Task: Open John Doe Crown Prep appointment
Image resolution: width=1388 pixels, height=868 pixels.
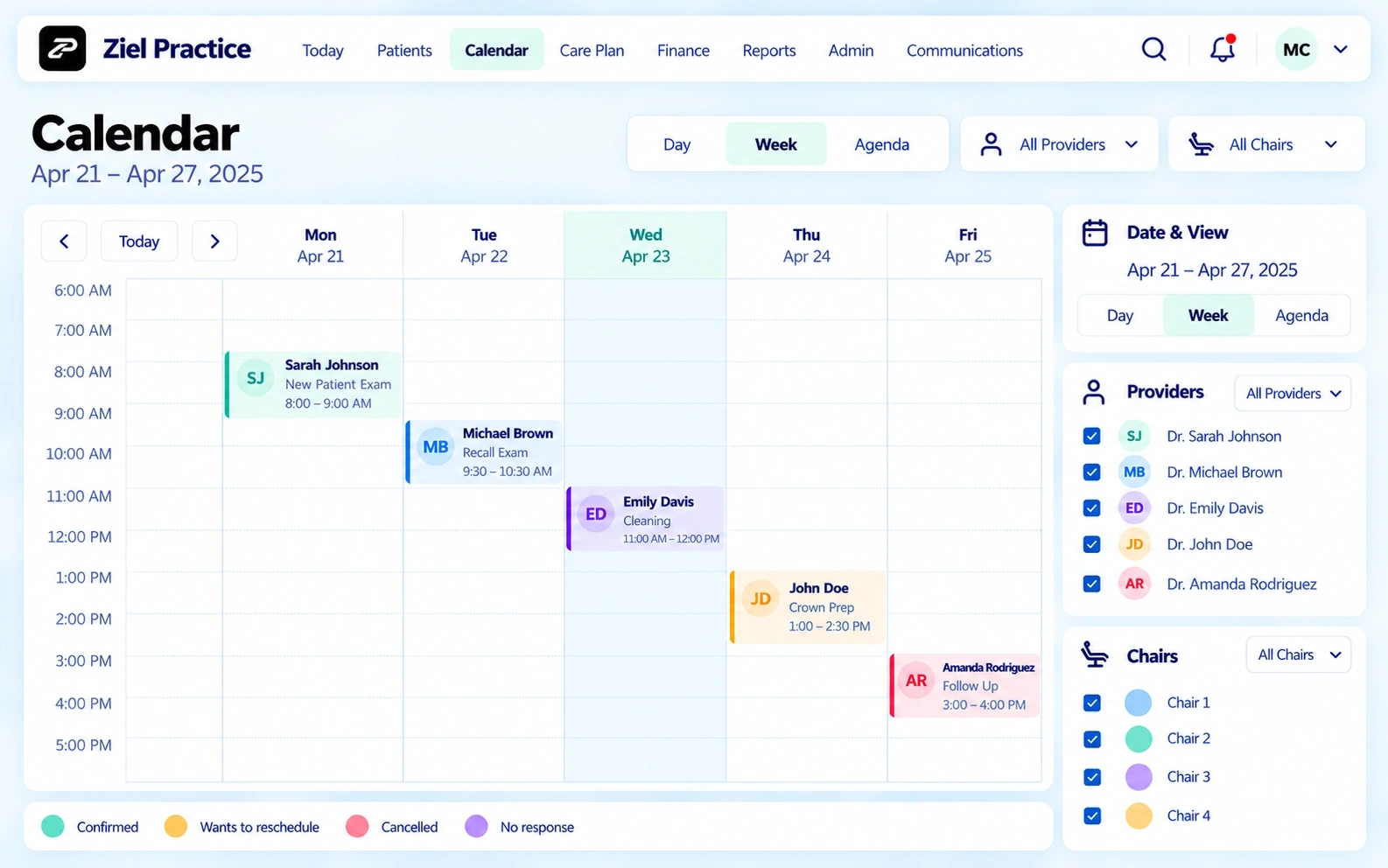Action: pyautogui.click(x=808, y=606)
